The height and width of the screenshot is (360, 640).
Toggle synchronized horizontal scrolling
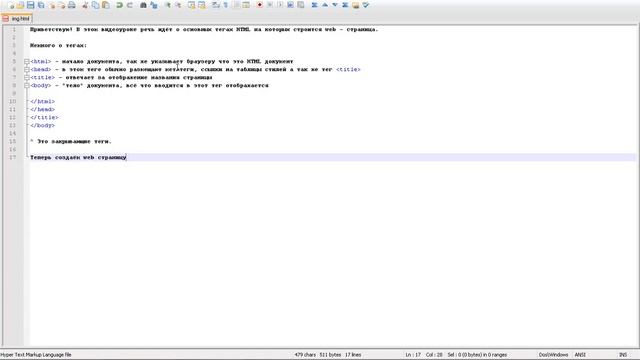coord(202,5)
